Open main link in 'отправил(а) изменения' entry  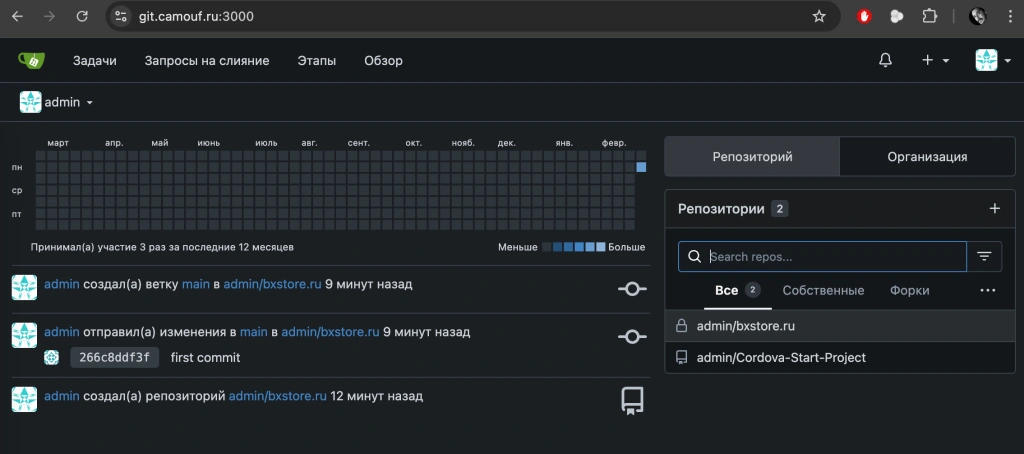tap(253, 331)
